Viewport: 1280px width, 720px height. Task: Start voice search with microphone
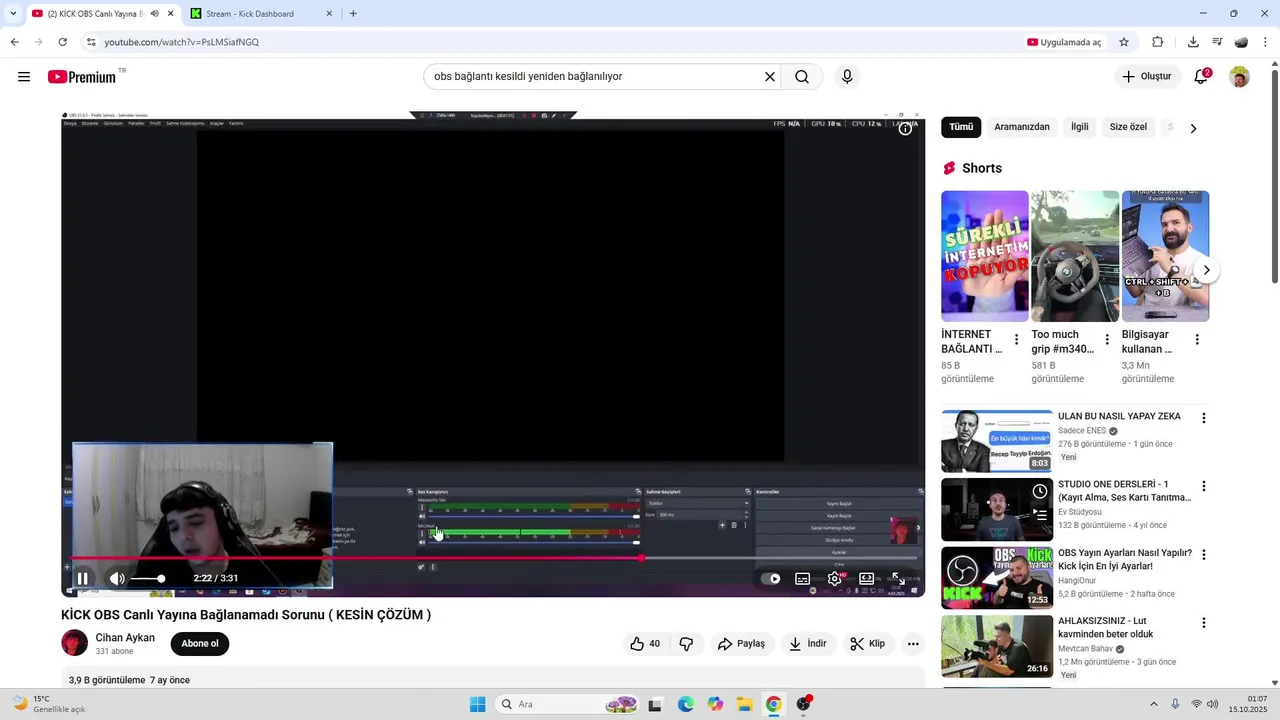(847, 77)
